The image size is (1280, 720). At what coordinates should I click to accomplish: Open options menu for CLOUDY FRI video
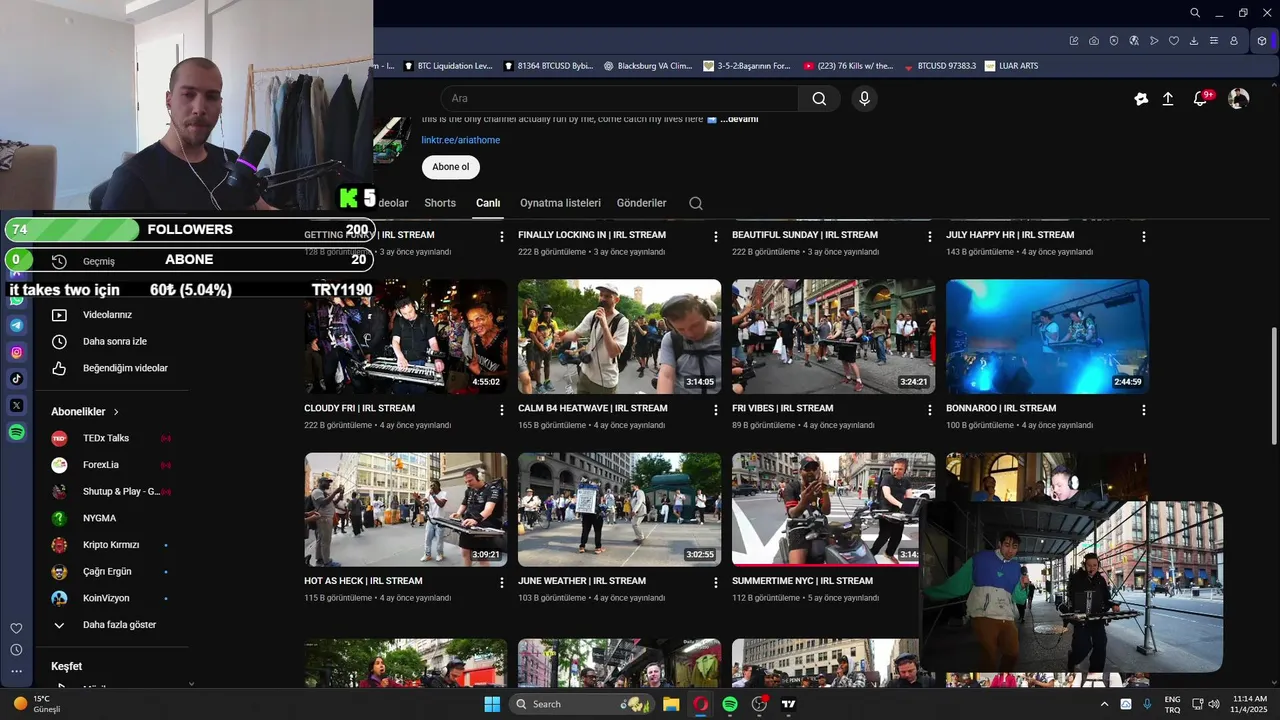click(502, 410)
